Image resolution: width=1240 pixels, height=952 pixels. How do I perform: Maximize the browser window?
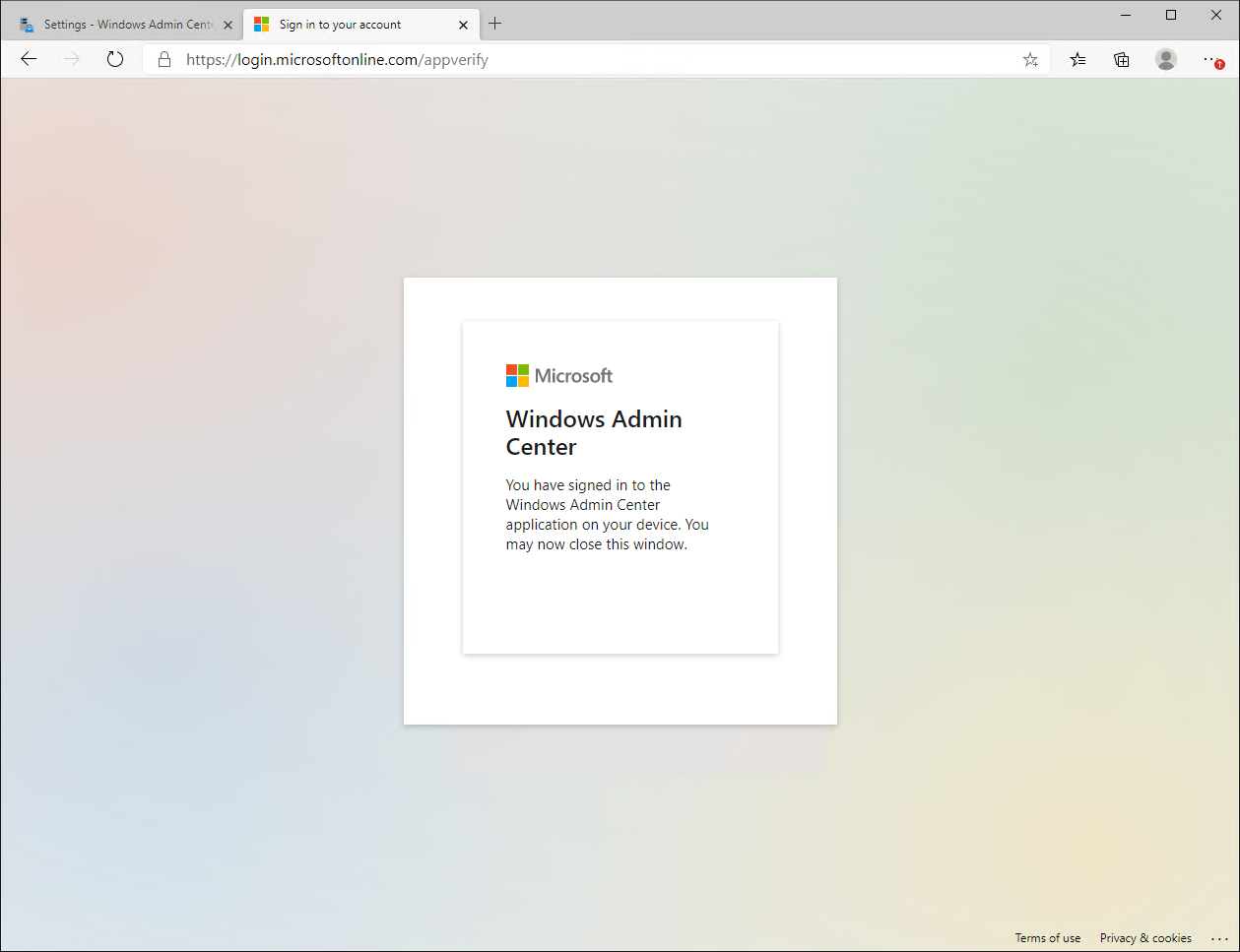pyautogui.click(x=1171, y=15)
